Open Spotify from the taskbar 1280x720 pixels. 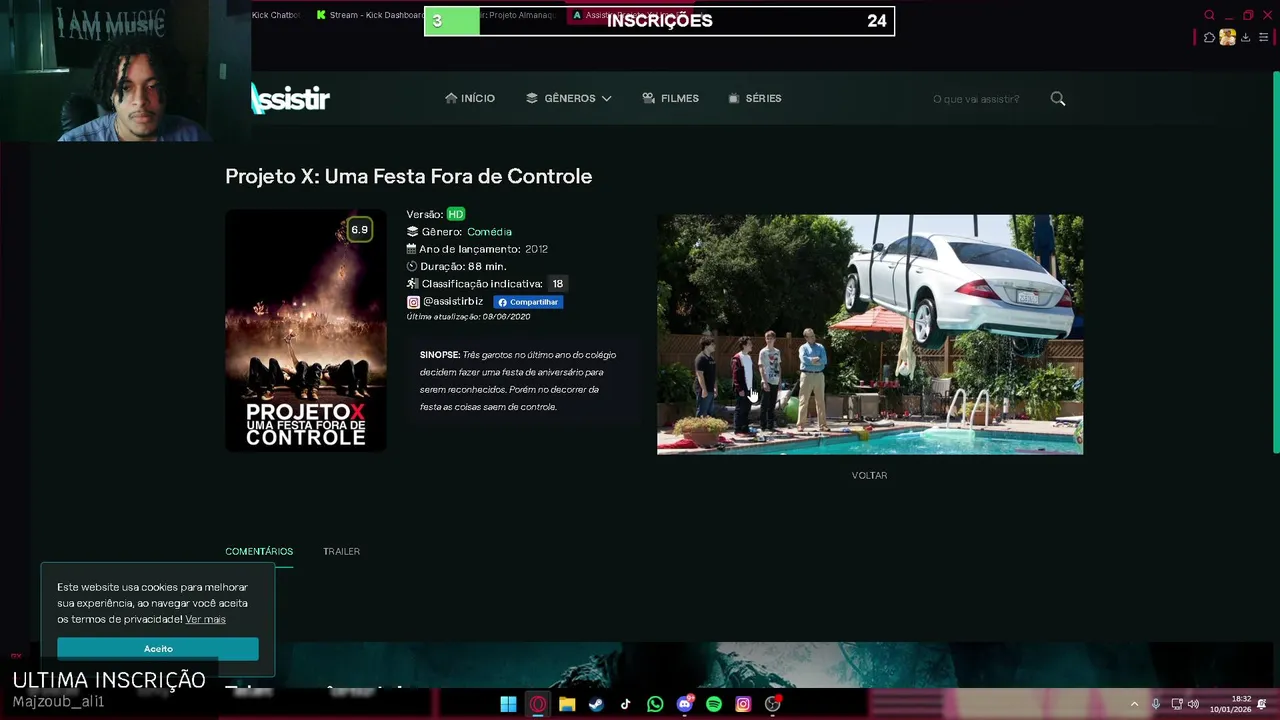click(x=714, y=704)
